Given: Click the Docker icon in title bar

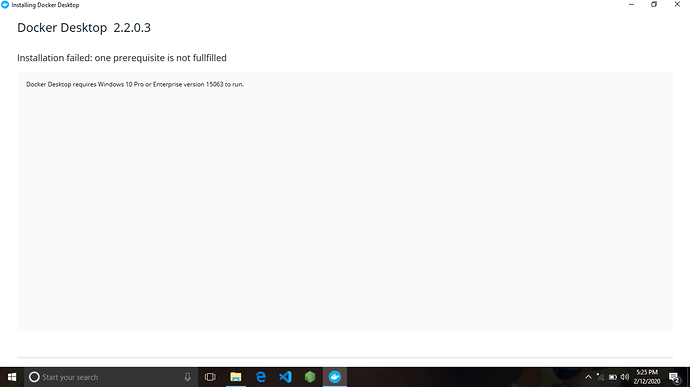Looking at the screenshot, I should 5,5.
